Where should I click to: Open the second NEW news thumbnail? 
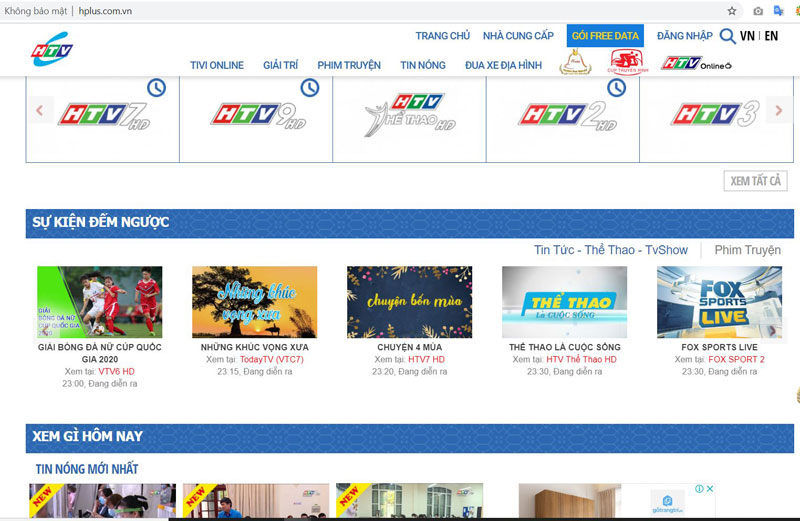point(256,501)
